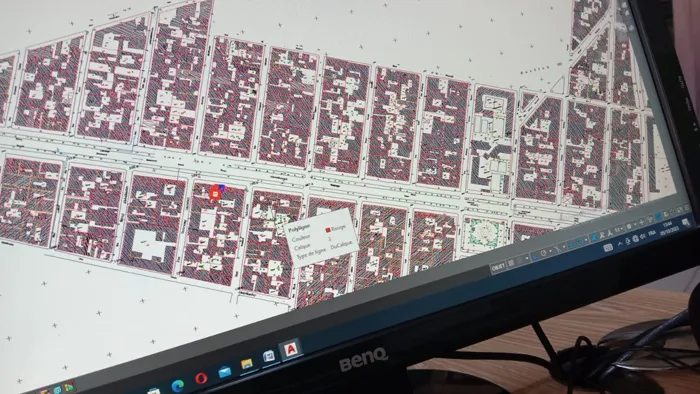The image size is (700, 394).
Task: Switch the FRA input language
Action: point(652,233)
